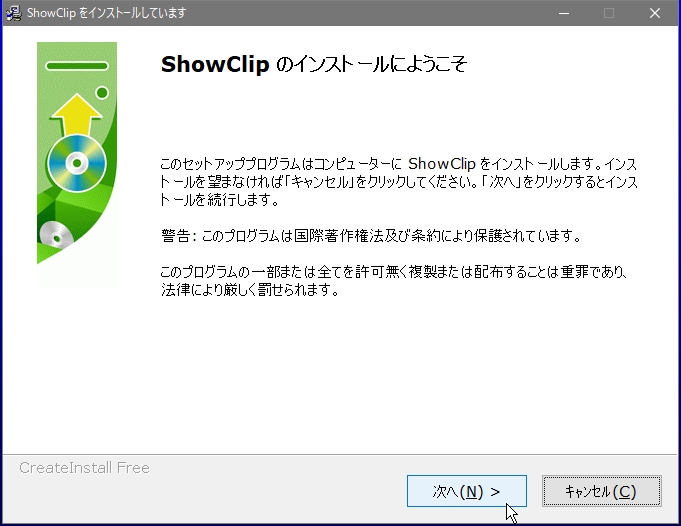Click the 次へ(N) > next button
The width and height of the screenshot is (681, 526).
click(466, 491)
